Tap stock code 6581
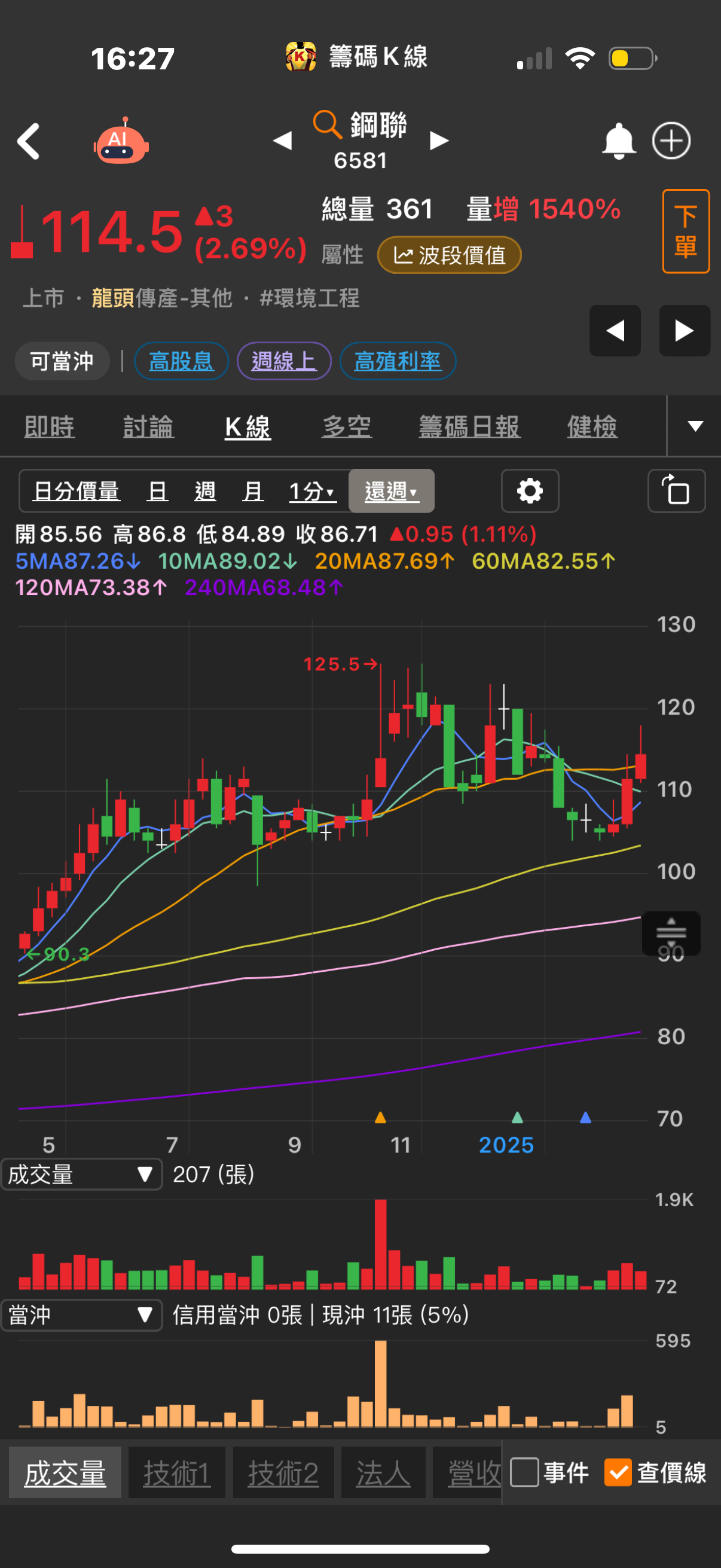 click(360, 160)
